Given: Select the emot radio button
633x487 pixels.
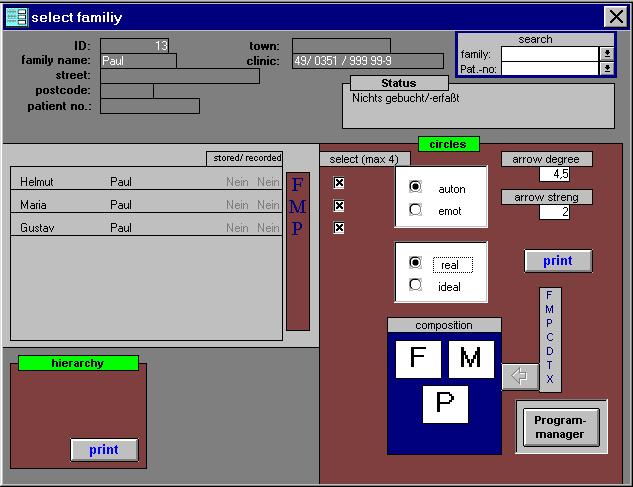Looking at the screenshot, I should click(416, 210).
